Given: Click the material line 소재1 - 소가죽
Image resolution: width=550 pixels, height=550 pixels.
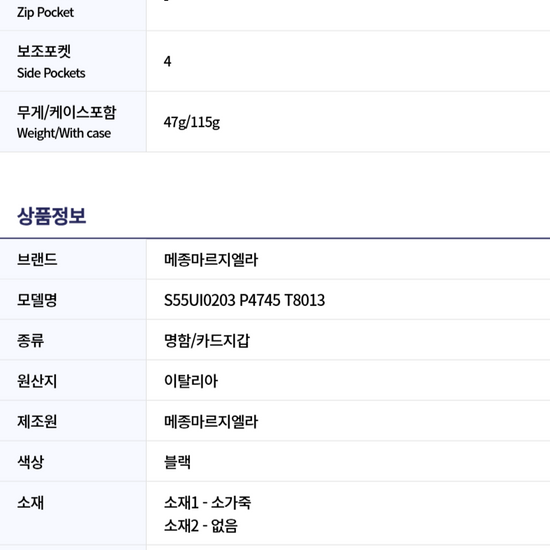Looking at the screenshot, I should [208, 503].
